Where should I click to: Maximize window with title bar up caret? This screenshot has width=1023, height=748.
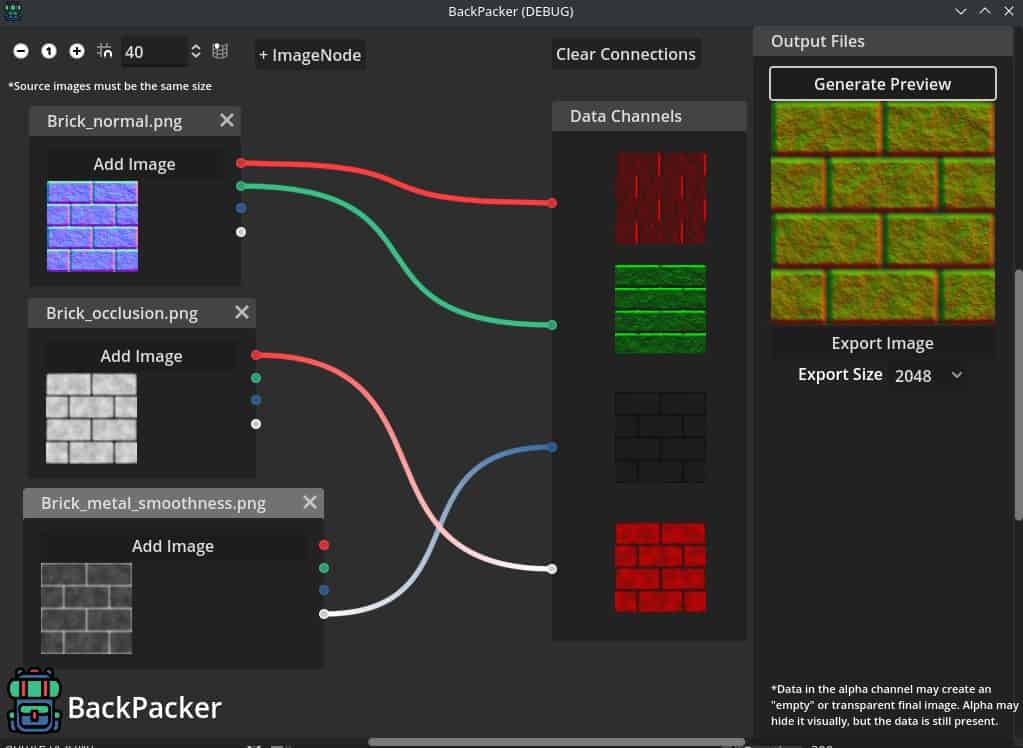click(985, 11)
